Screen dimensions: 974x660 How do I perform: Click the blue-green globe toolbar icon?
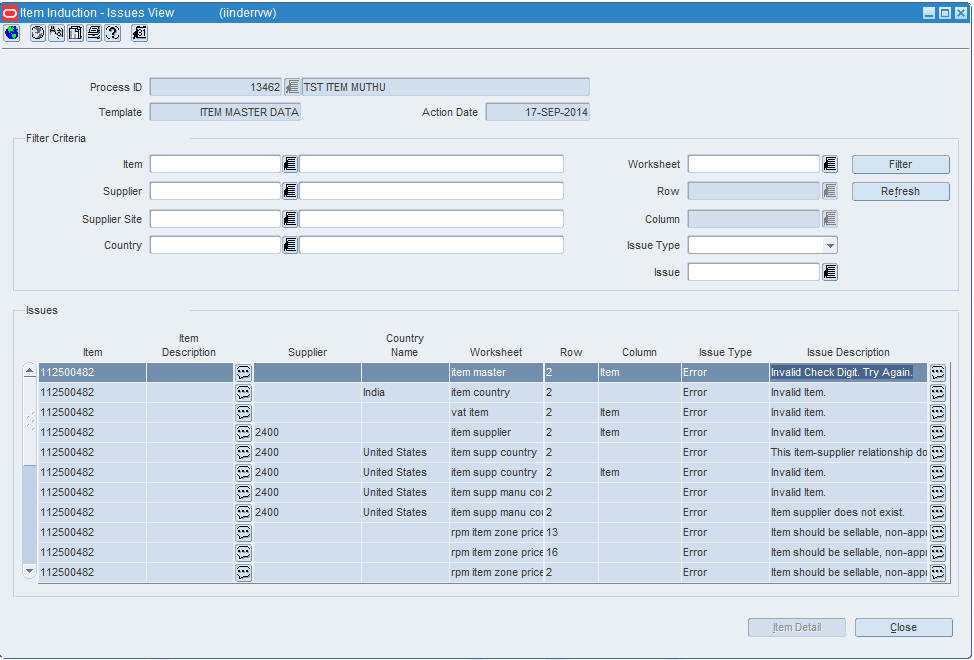point(12,33)
